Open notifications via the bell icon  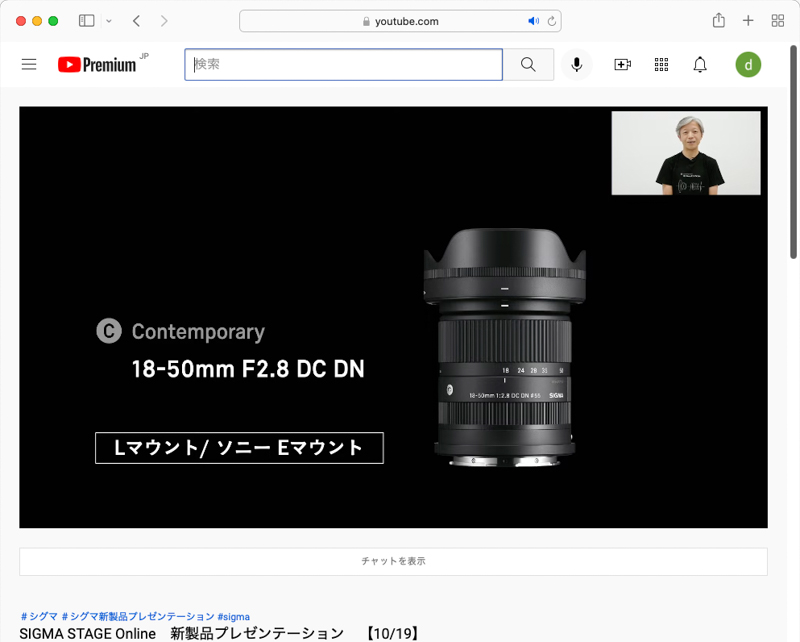click(x=700, y=64)
